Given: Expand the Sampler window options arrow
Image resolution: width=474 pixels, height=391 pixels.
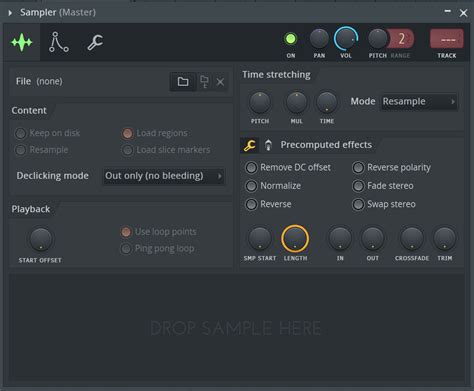Looking at the screenshot, I should 10,13.
